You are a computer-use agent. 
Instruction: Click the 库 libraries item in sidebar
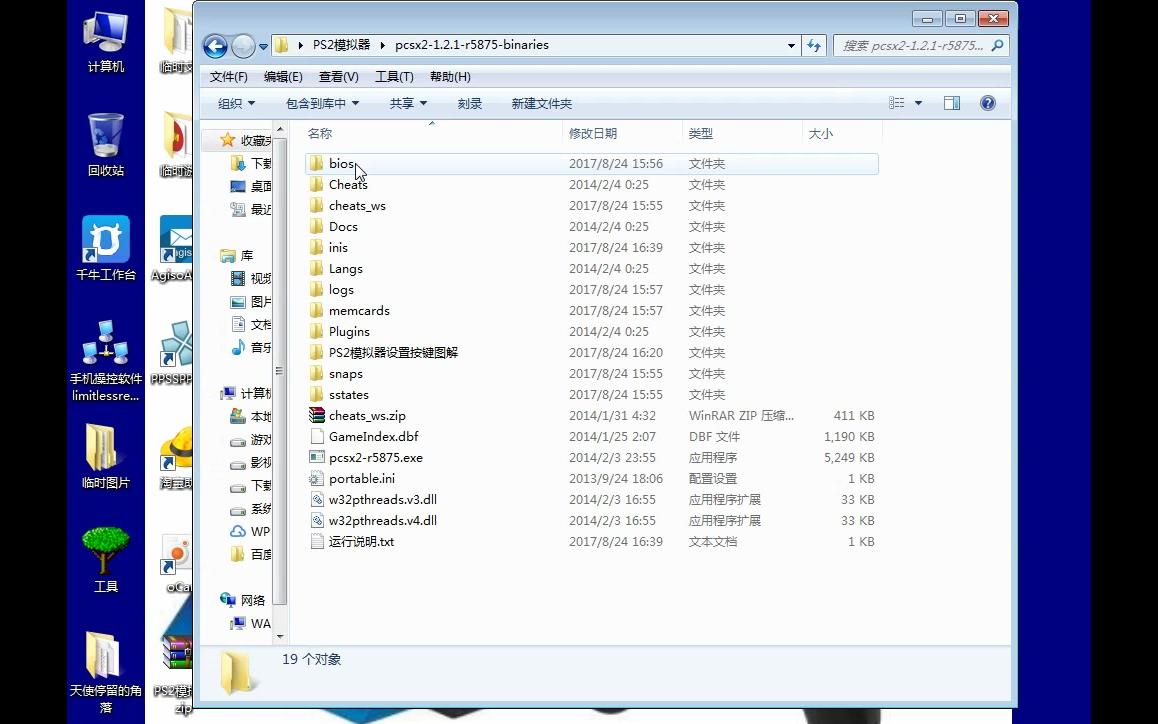coord(237,256)
